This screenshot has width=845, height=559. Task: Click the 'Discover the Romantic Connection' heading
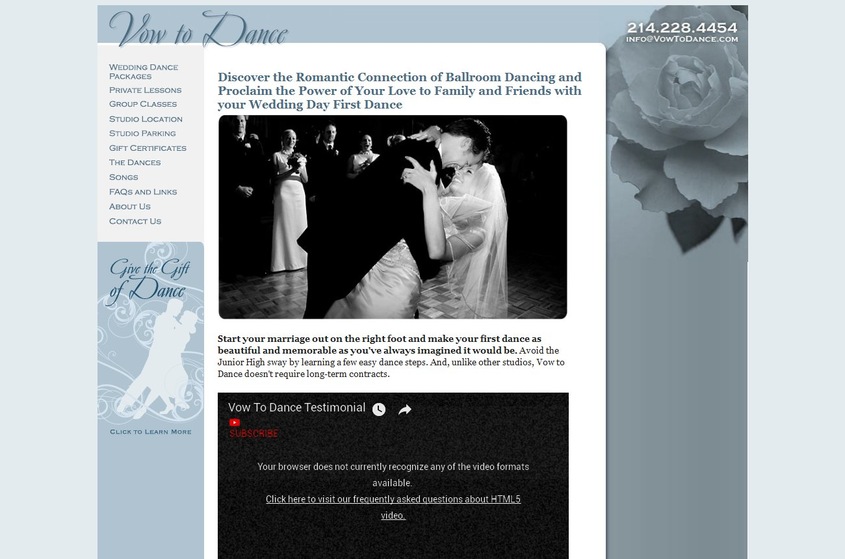tap(399, 91)
